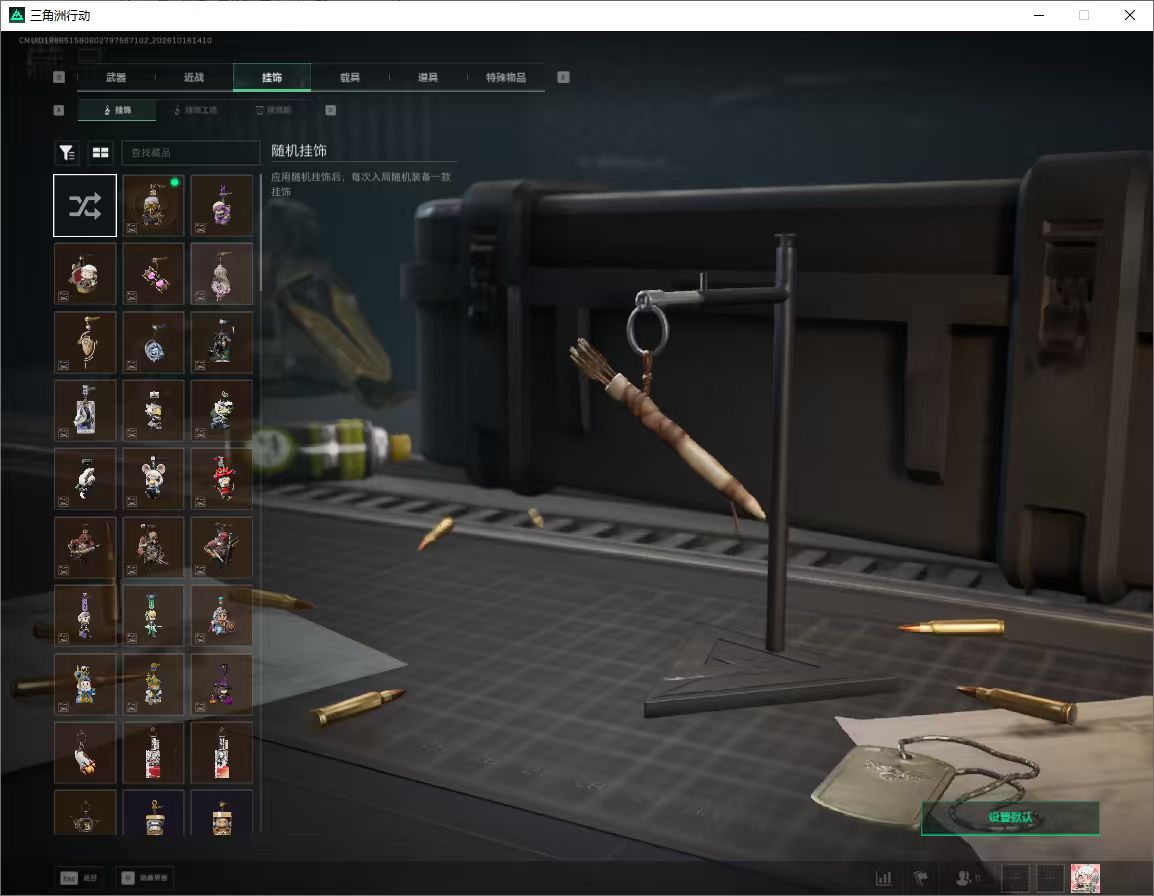Open the 特殊物品 tab

[x=506, y=77]
